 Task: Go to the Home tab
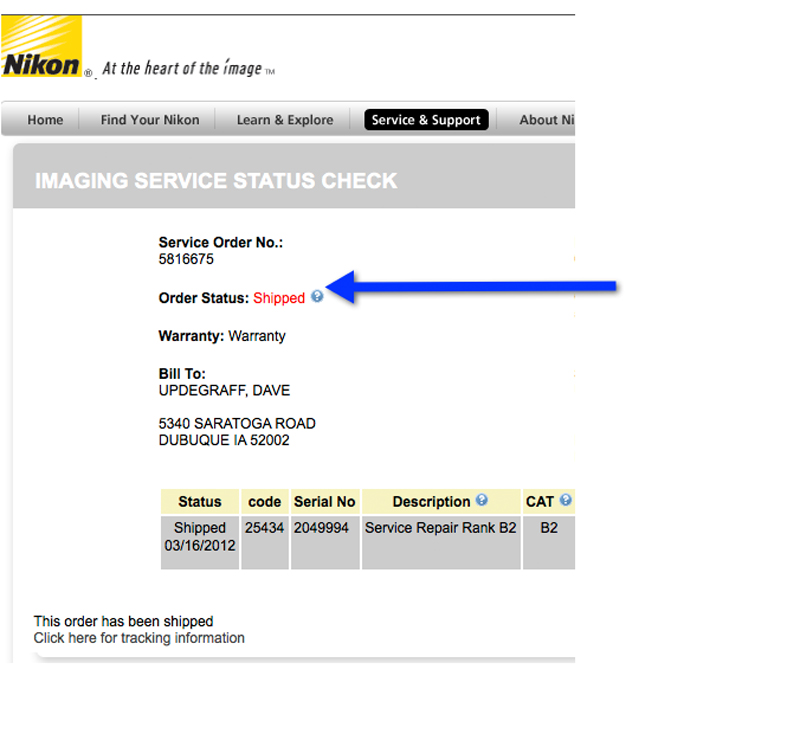tap(45, 120)
